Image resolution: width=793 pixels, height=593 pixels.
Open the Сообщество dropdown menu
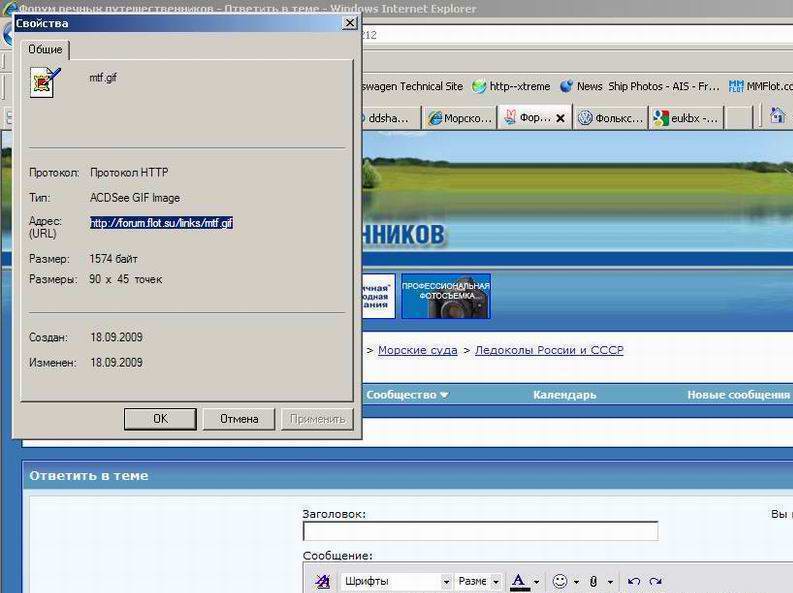tap(407, 395)
